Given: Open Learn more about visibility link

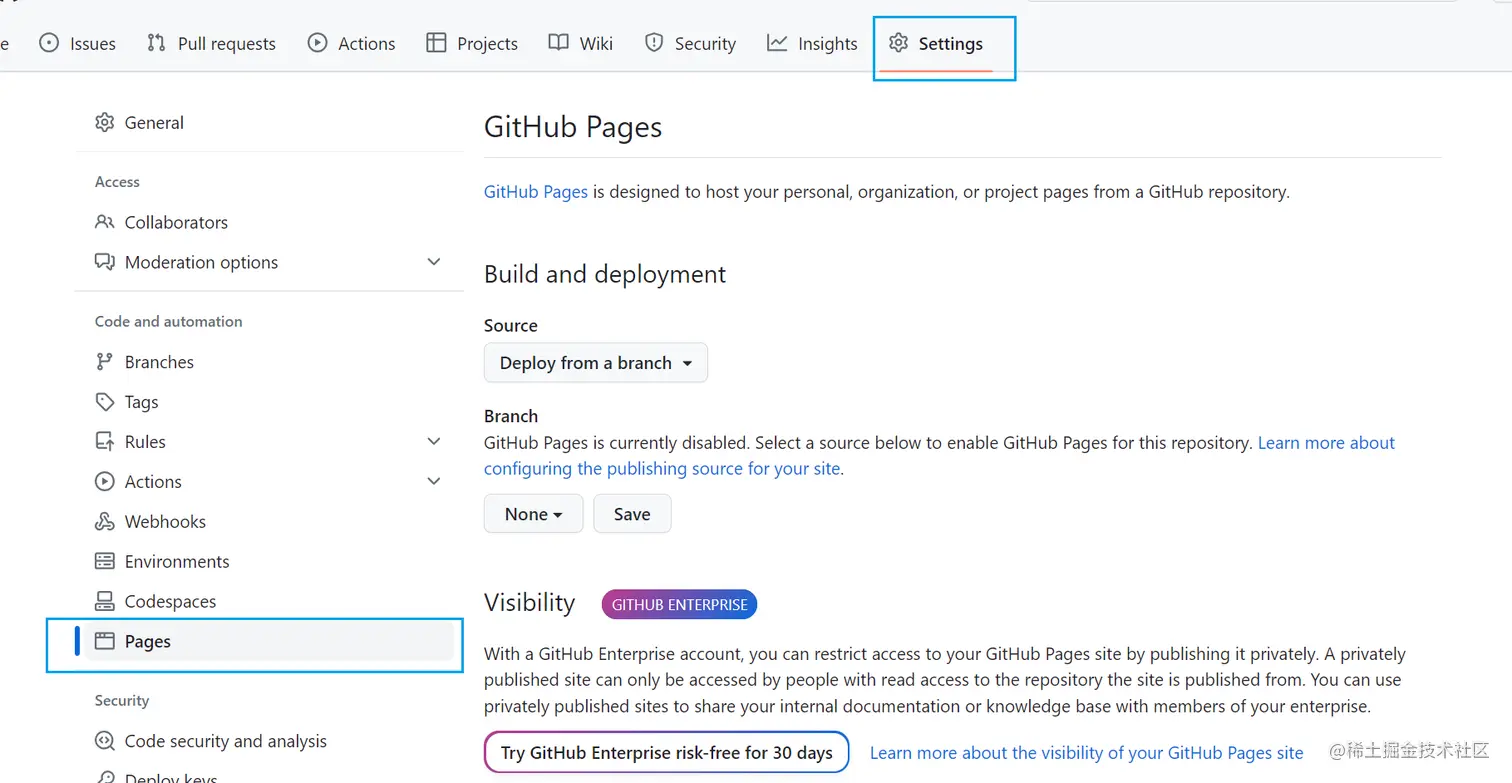Looking at the screenshot, I should pos(1087,753).
